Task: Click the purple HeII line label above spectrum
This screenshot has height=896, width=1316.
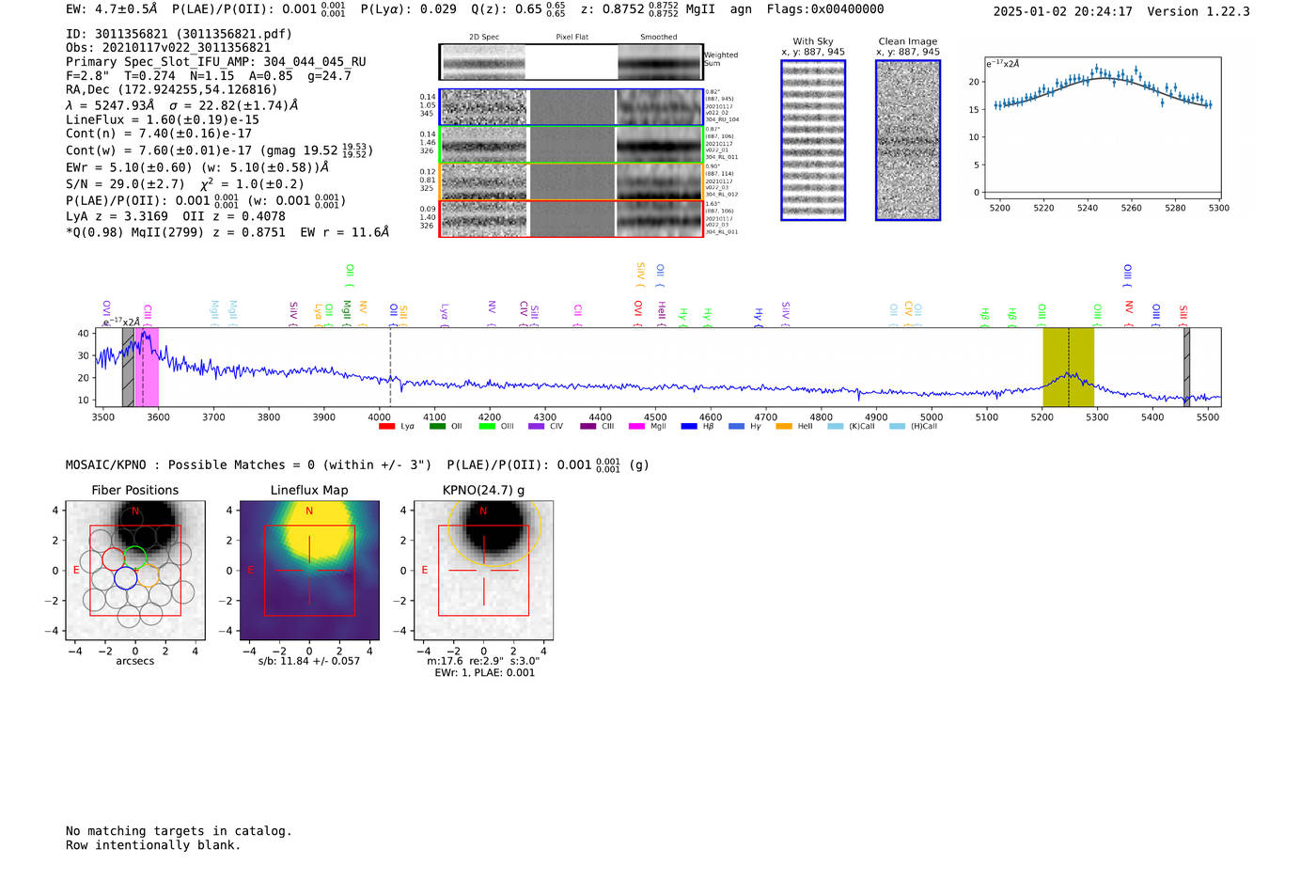Action: pyautogui.click(x=661, y=312)
